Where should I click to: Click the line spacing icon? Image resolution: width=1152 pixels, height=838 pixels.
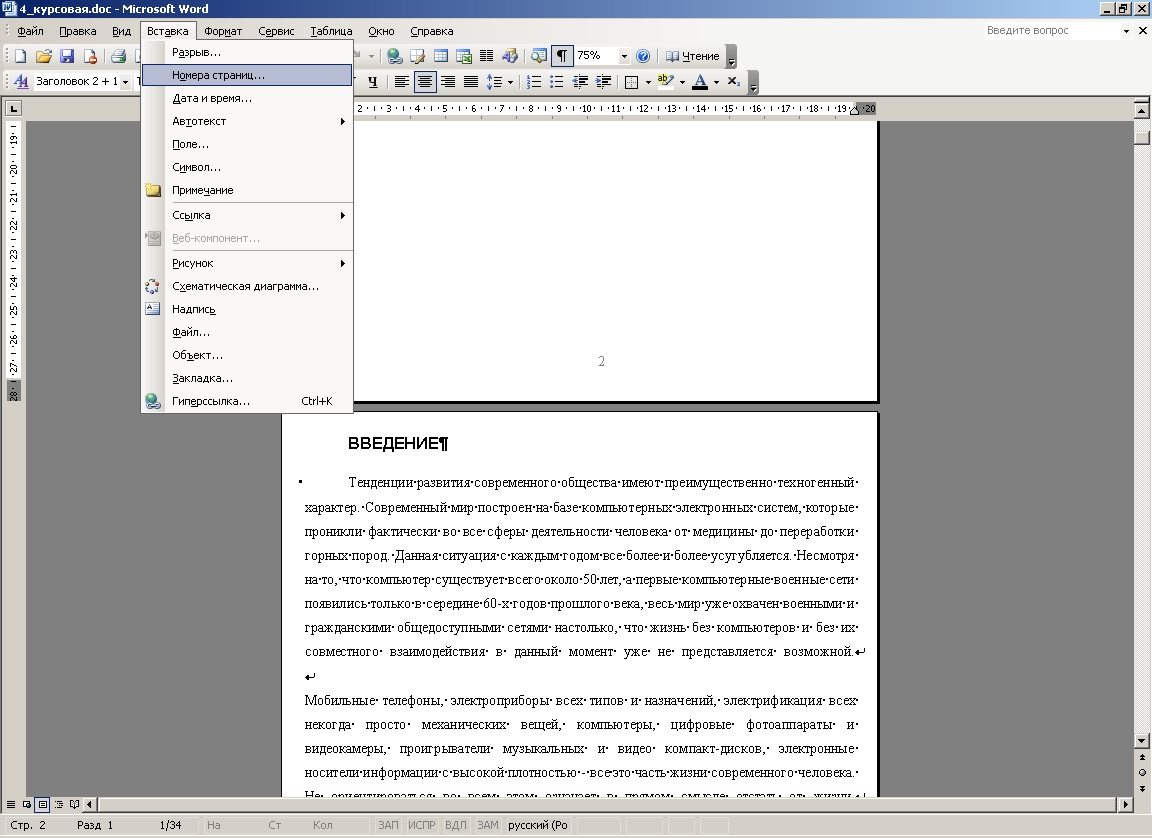[494, 82]
